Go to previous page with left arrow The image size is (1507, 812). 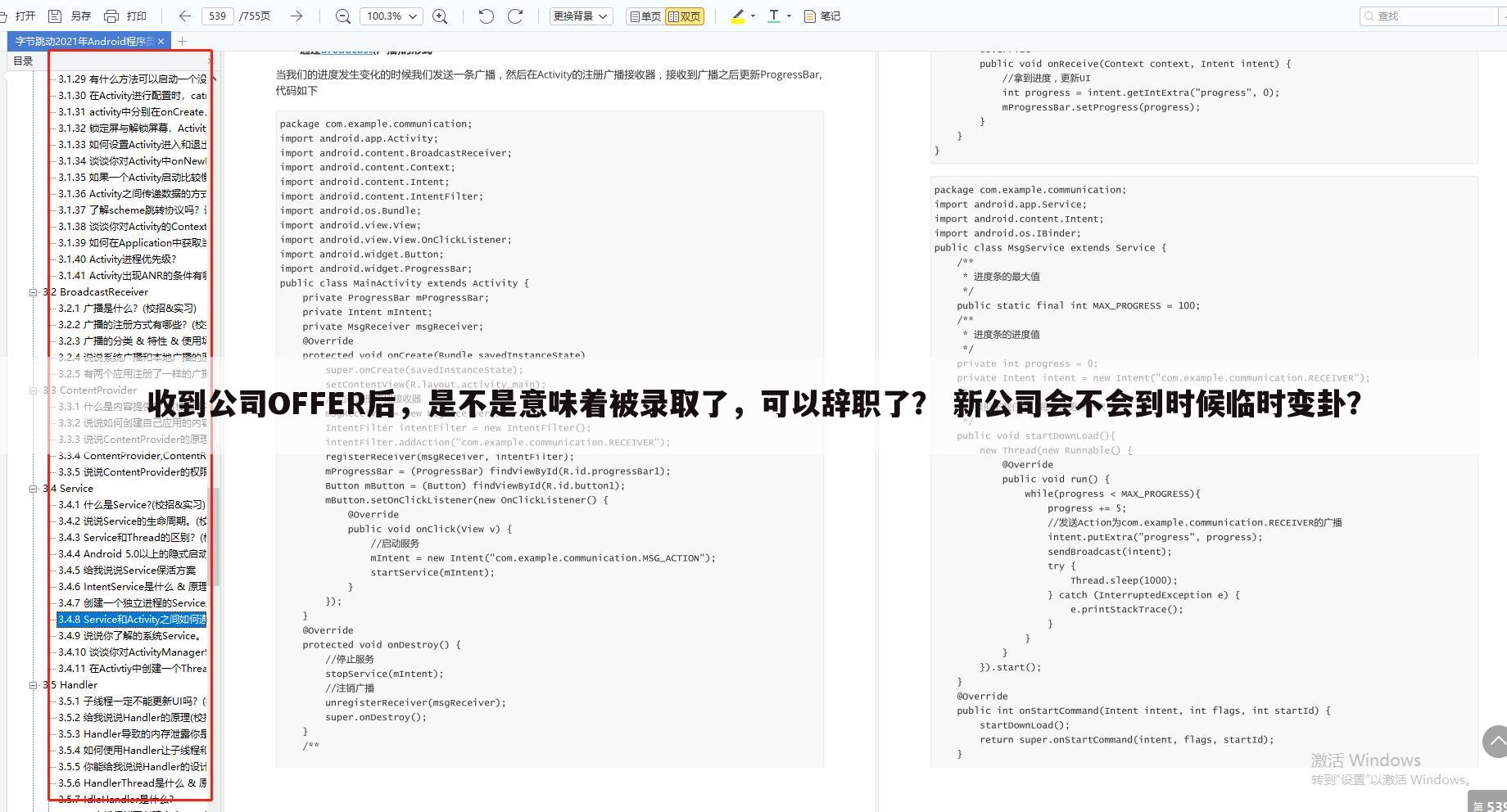pyautogui.click(x=185, y=16)
